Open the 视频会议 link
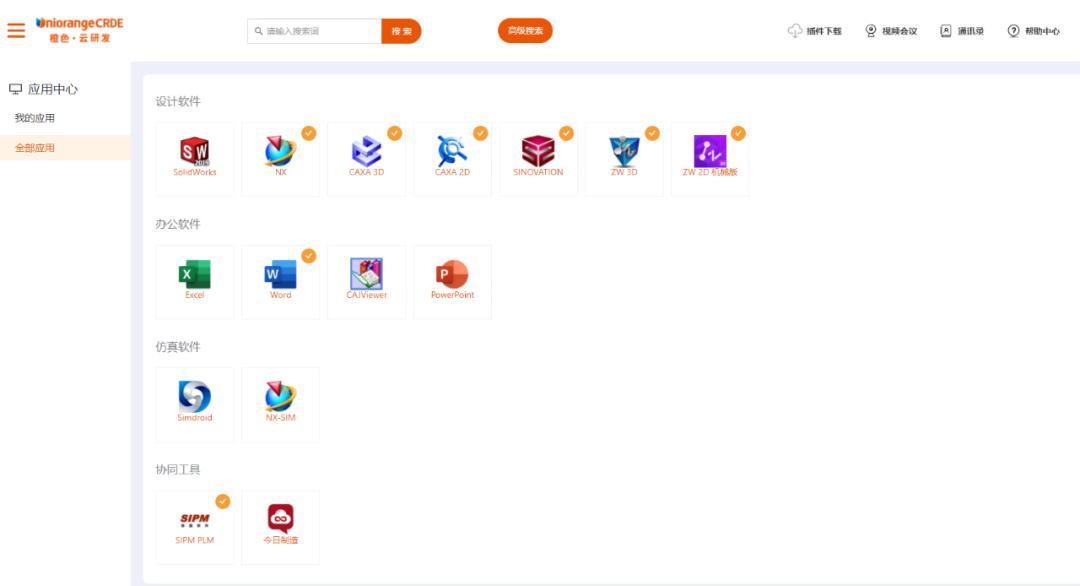 [900, 31]
